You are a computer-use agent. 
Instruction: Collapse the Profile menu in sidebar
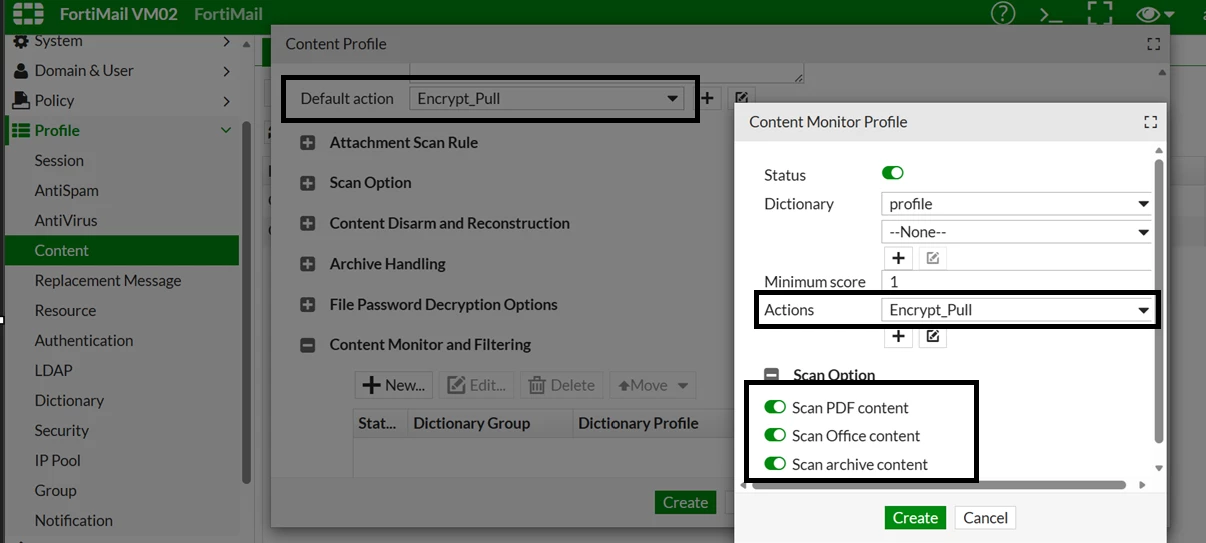pos(226,130)
